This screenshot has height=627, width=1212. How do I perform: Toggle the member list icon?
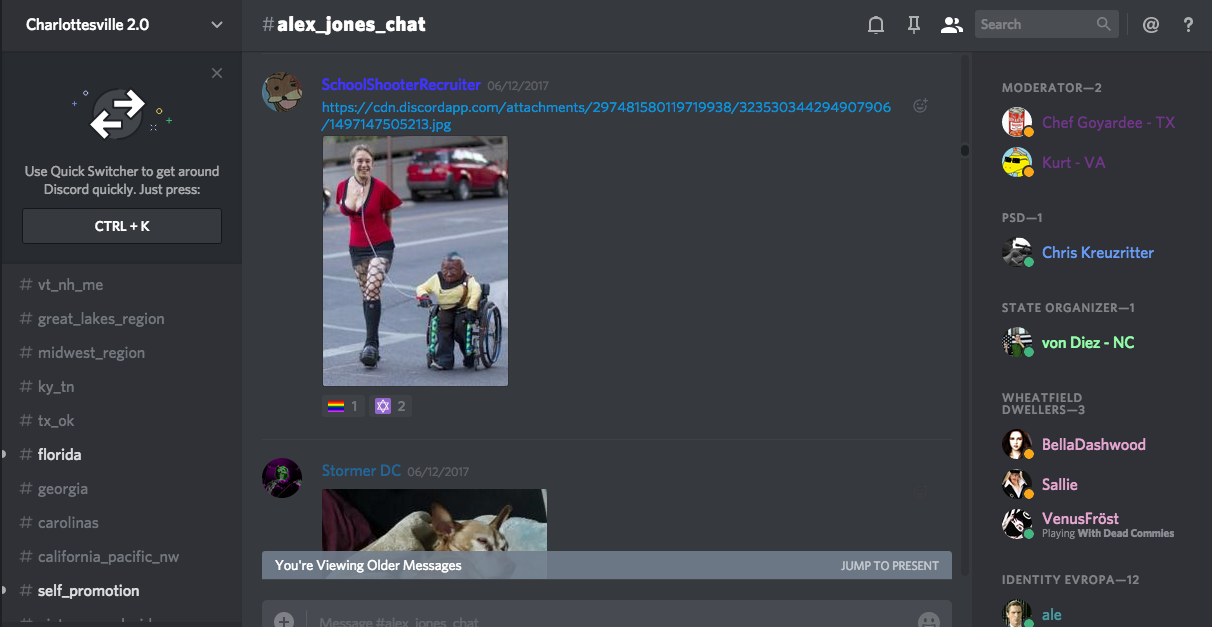(x=951, y=25)
